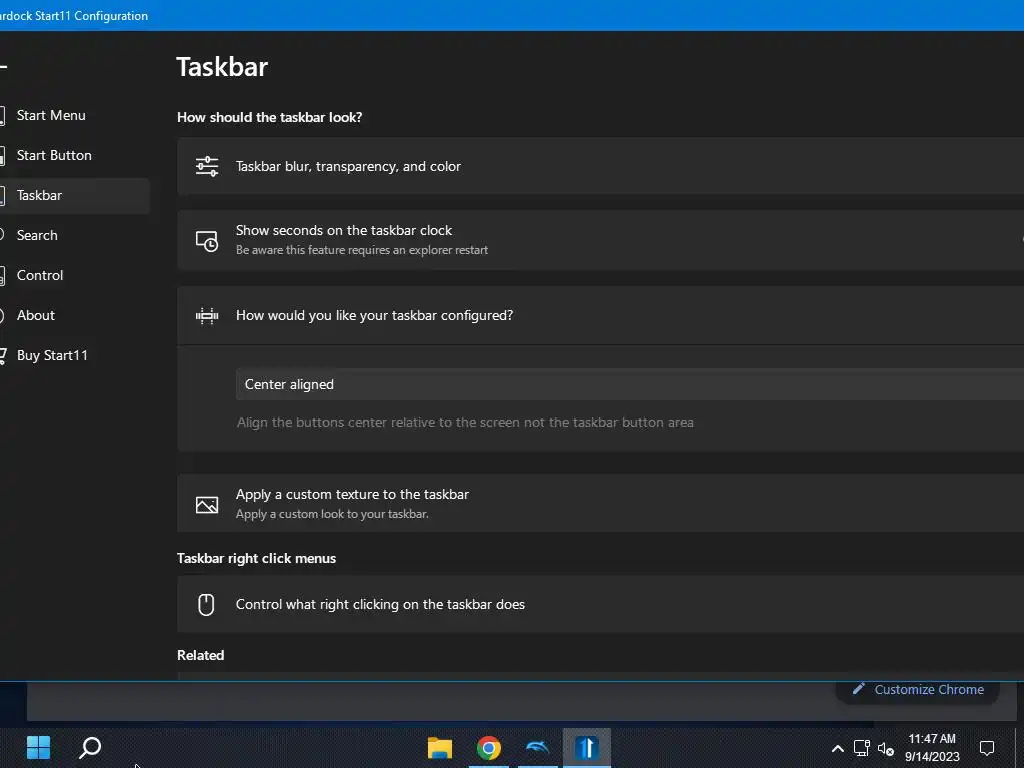Click the clock monitor icon
Viewport: 1024px width, 768px height.
tap(207, 241)
